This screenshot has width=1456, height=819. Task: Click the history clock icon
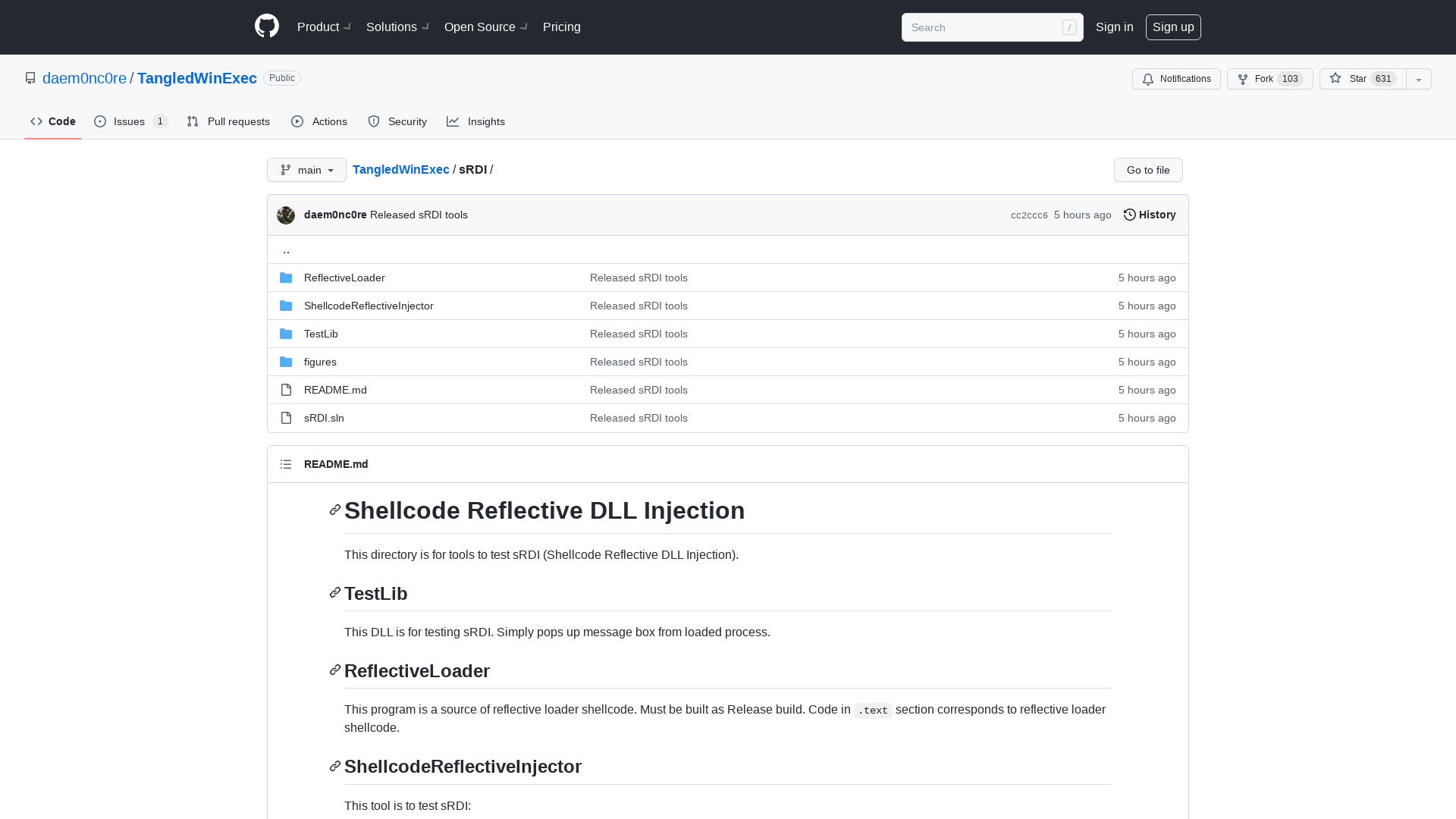pyautogui.click(x=1130, y=215)
